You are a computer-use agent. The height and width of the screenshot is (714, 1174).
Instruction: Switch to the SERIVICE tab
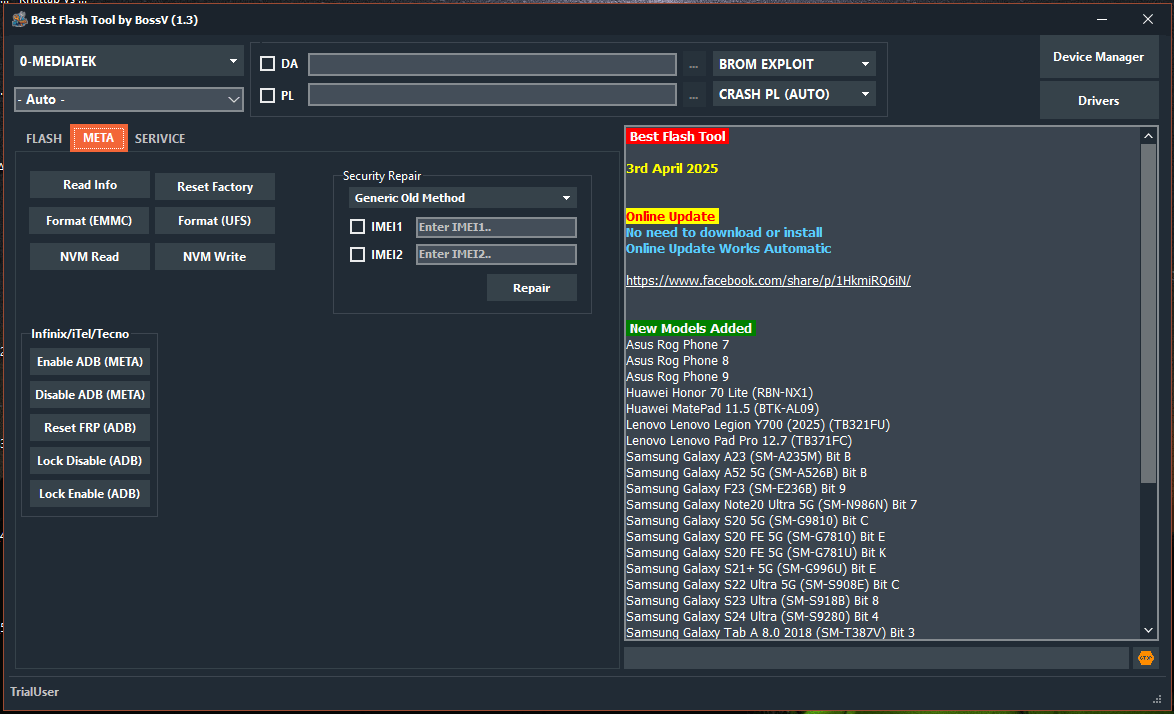(159, 138)
